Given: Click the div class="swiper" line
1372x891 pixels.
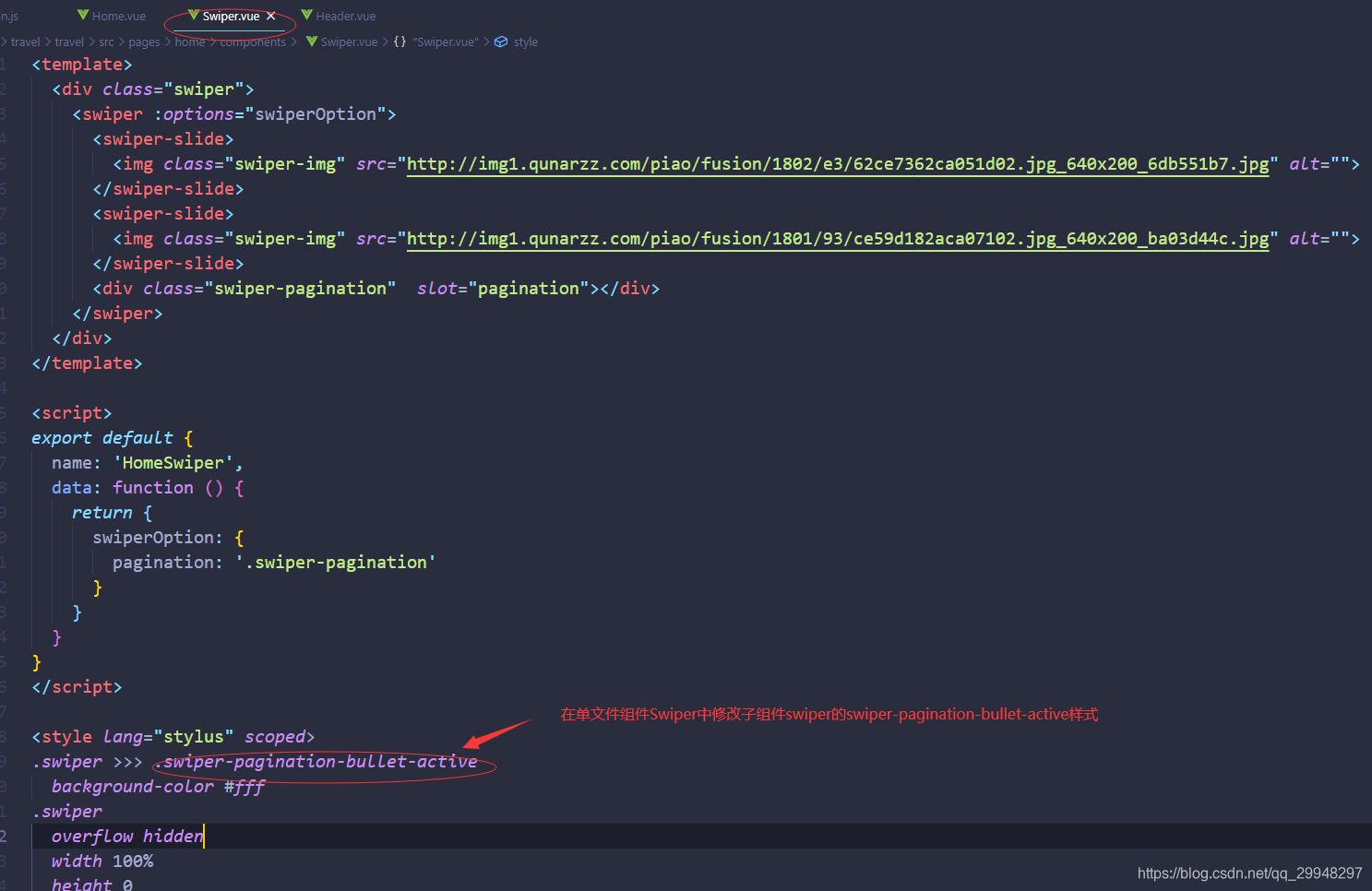Looking at the screenshot, I should [x=153, y=89].
